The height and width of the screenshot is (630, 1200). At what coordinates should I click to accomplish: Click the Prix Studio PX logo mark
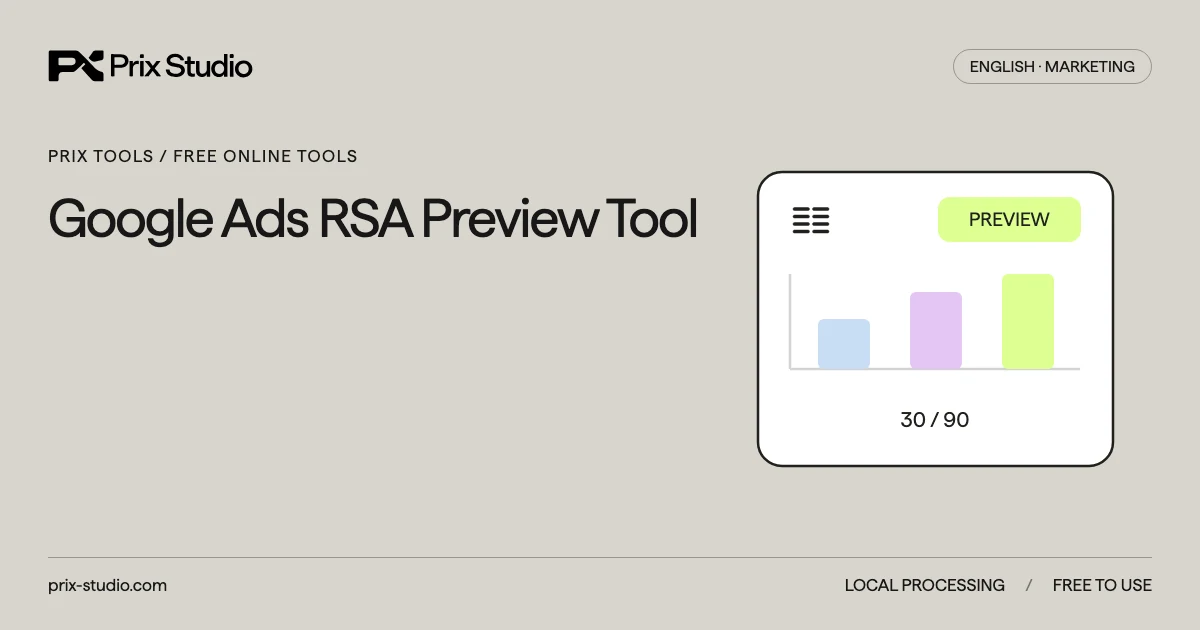[76, 66]
